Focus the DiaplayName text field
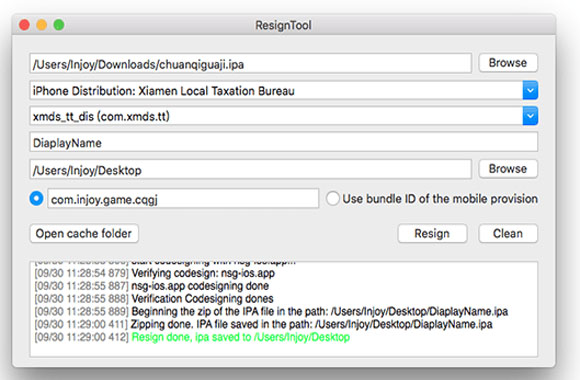Image resolution: width=580 pixels, height=380 pixels. click(283, 142)
